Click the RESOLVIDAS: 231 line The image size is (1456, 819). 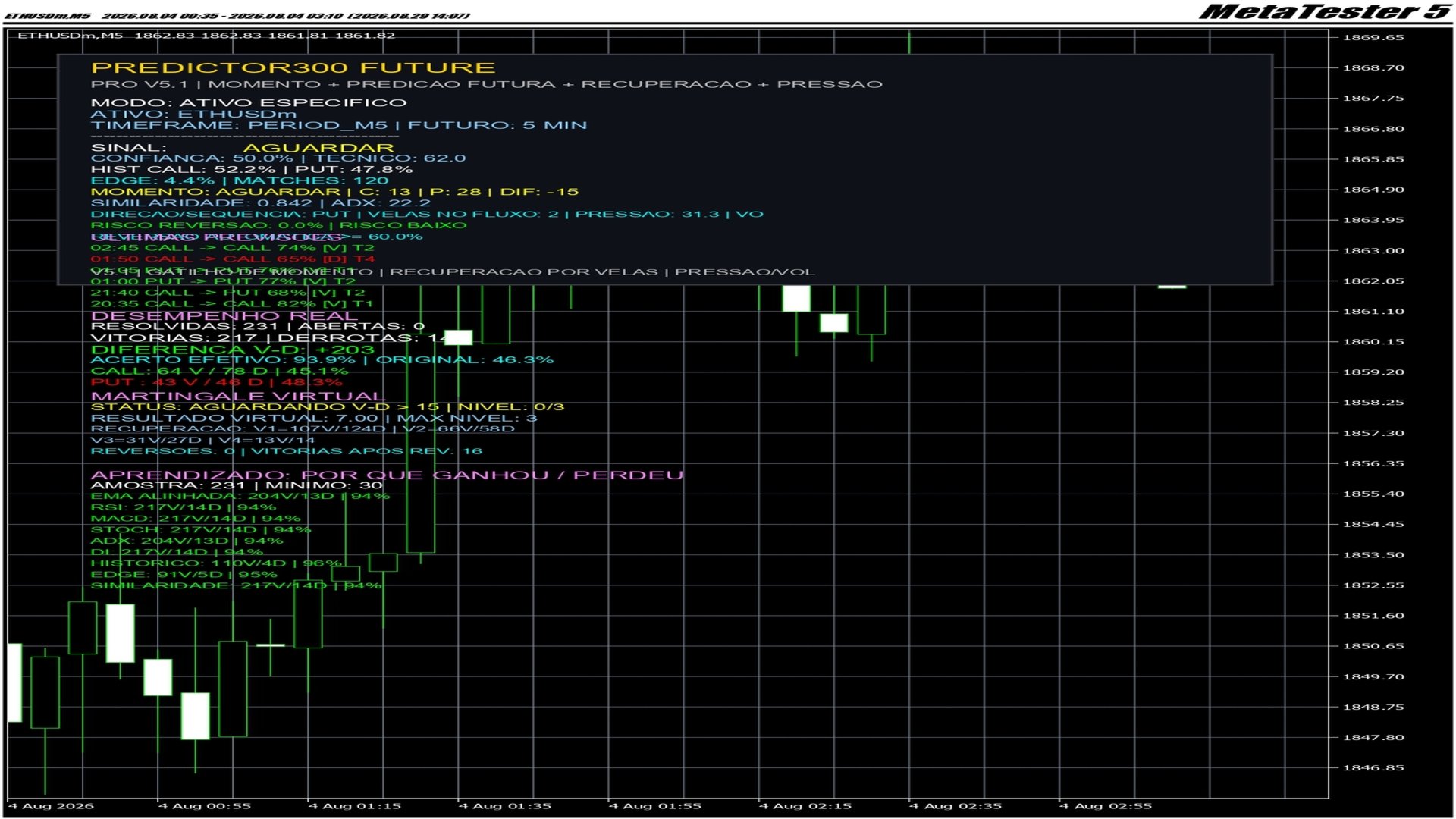point(258,326)
